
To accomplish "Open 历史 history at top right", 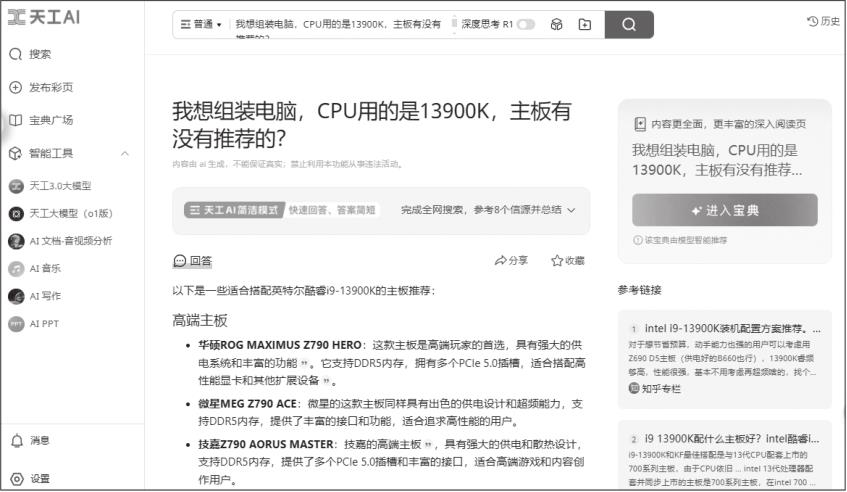I will tap(824, 21).
